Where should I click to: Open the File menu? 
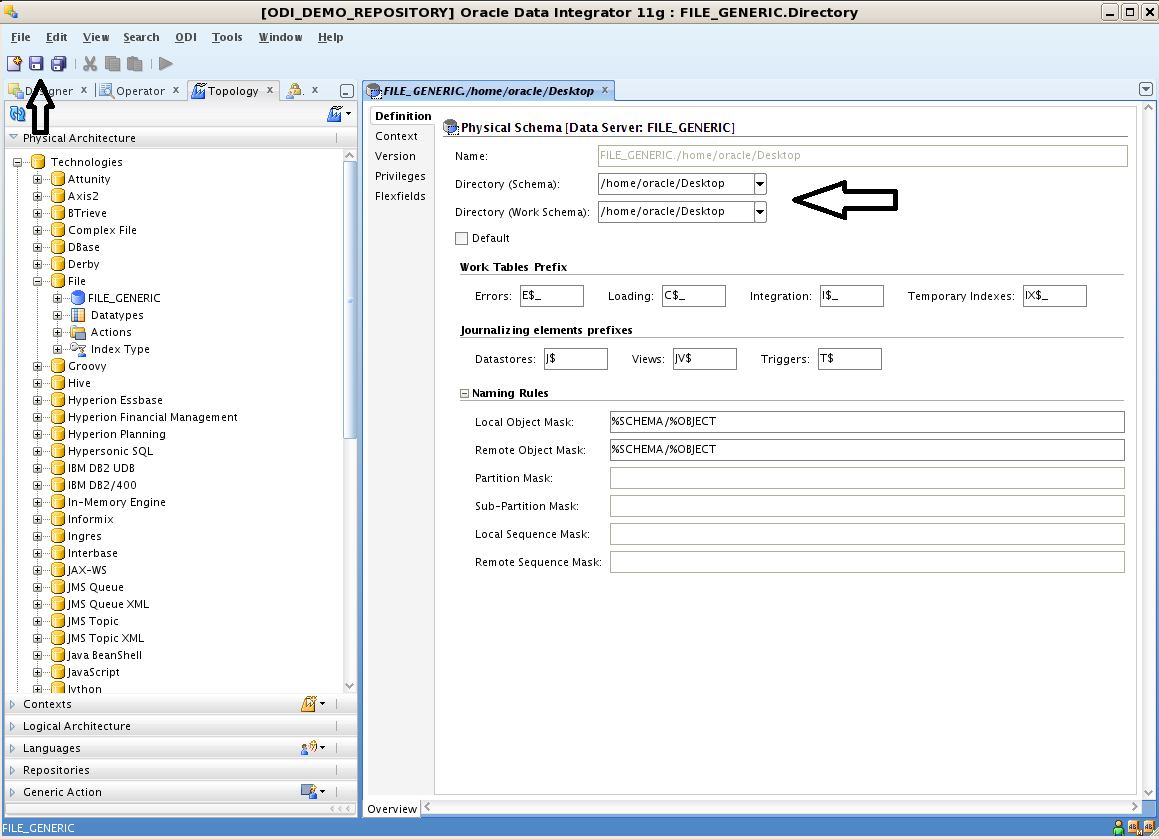tap(21, 37)
